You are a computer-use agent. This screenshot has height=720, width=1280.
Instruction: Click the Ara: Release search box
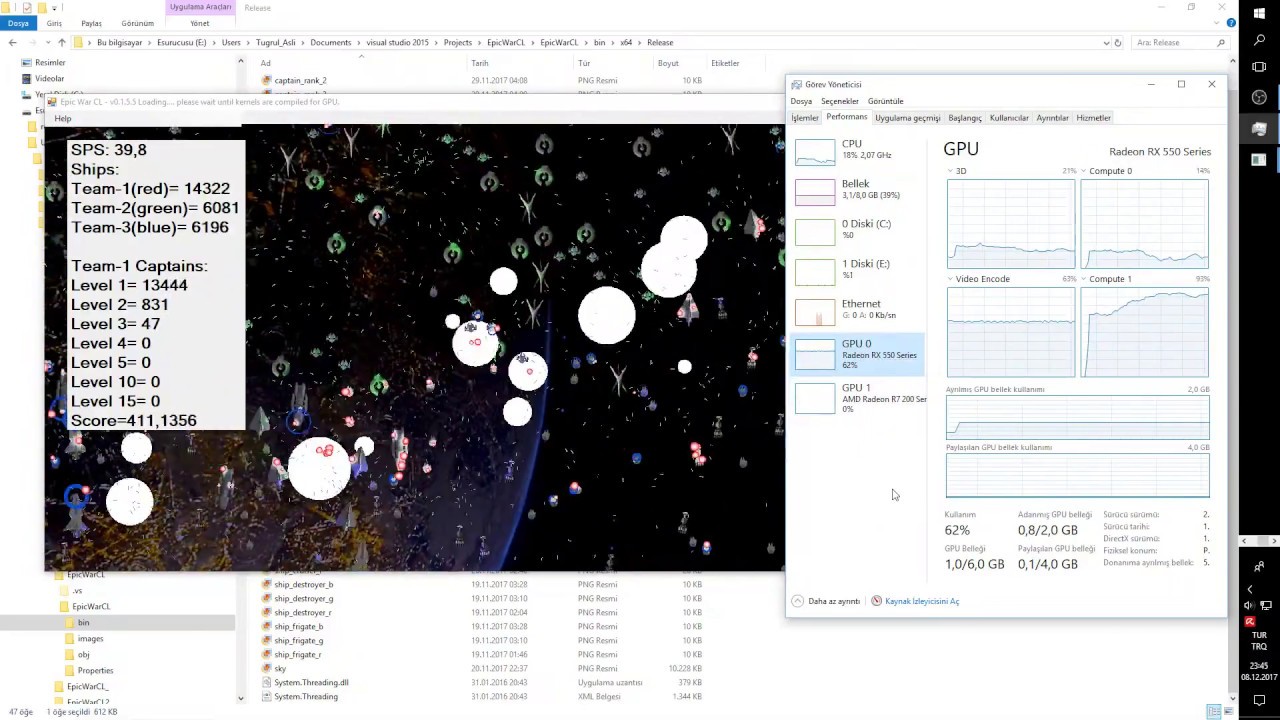coord(1180,42)
